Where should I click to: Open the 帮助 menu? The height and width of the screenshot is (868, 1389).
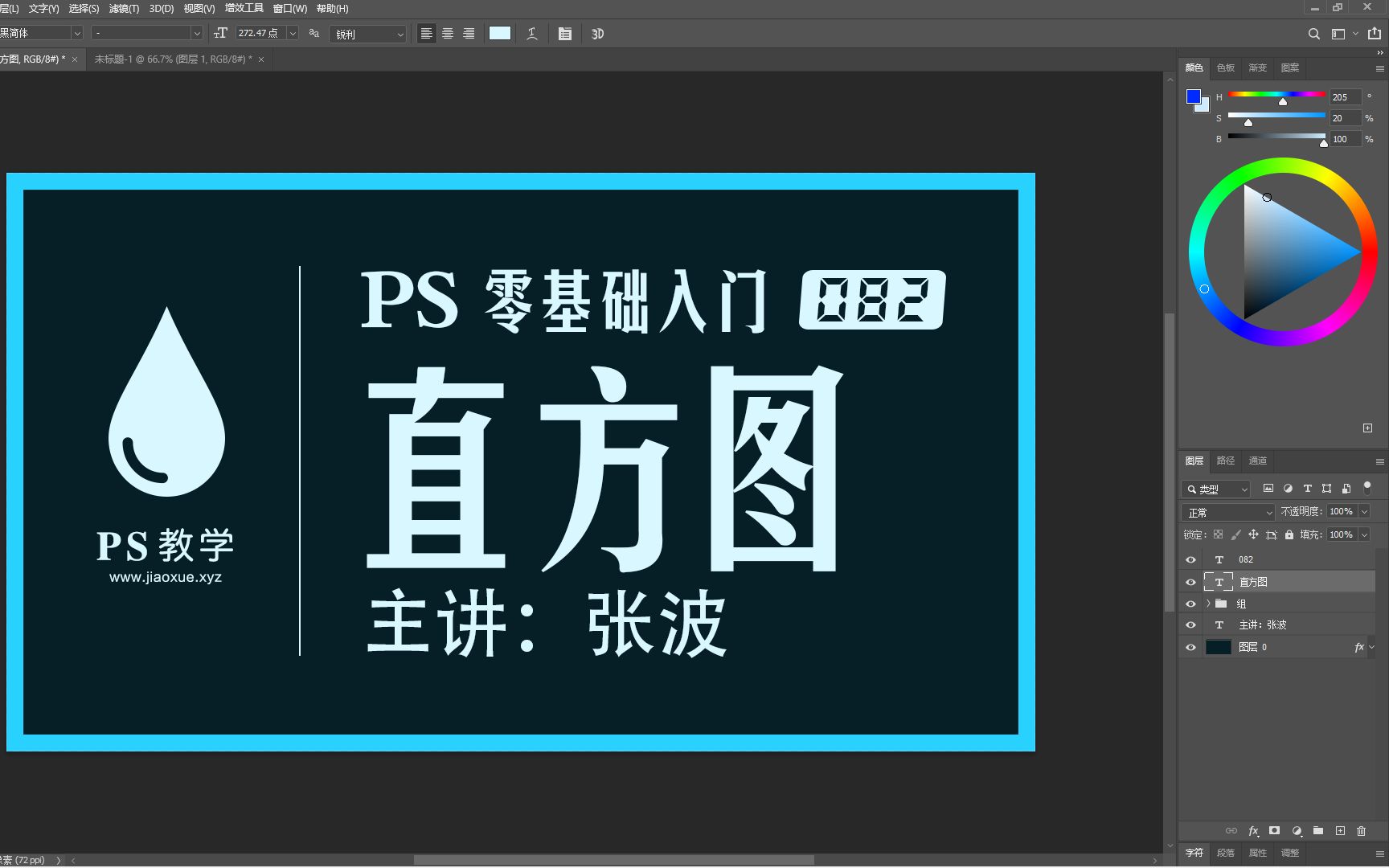[x=332, y=8]
